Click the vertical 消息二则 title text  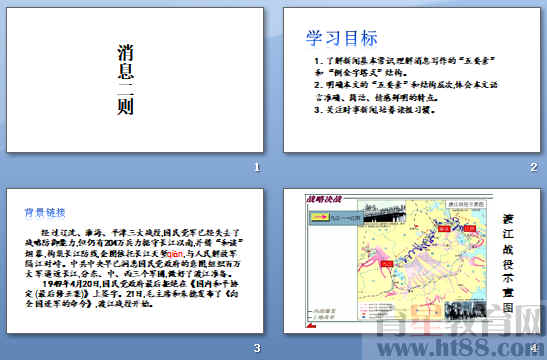(x=126, y=79)
